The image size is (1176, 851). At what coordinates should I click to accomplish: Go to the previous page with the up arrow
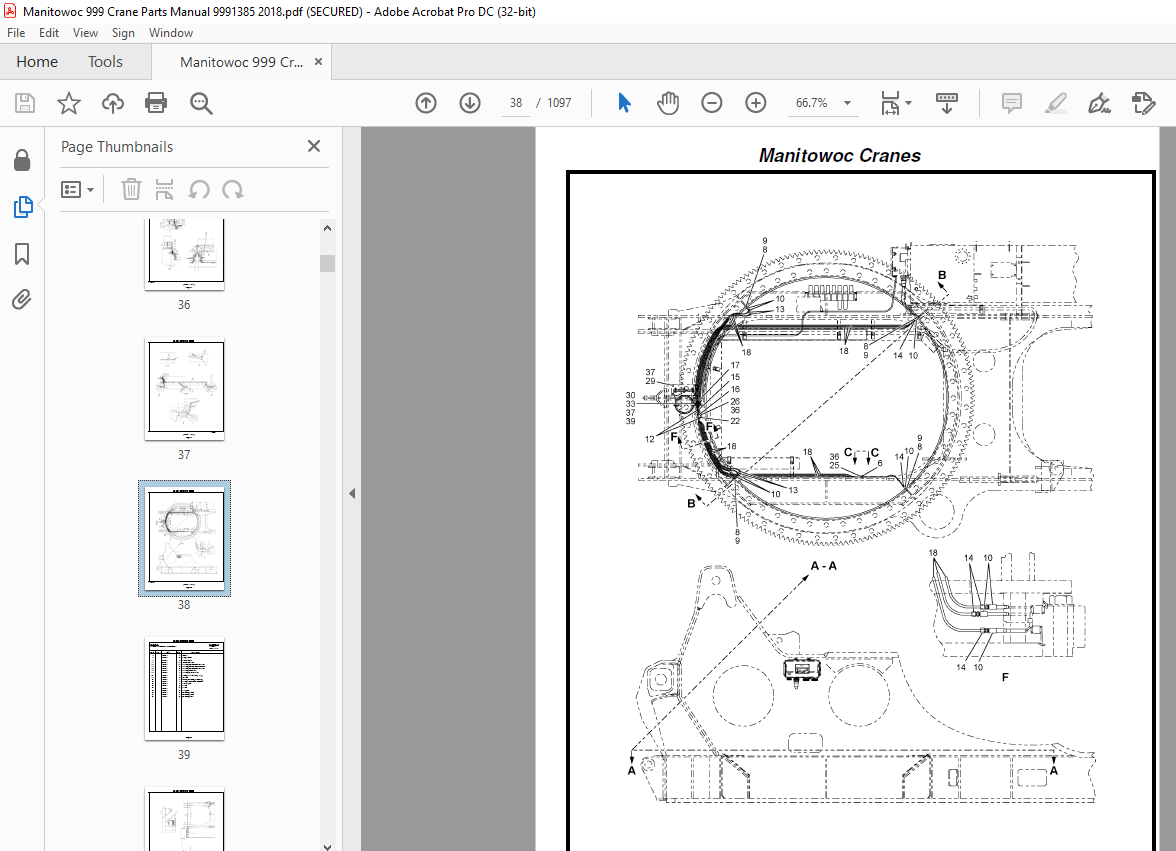426,103
